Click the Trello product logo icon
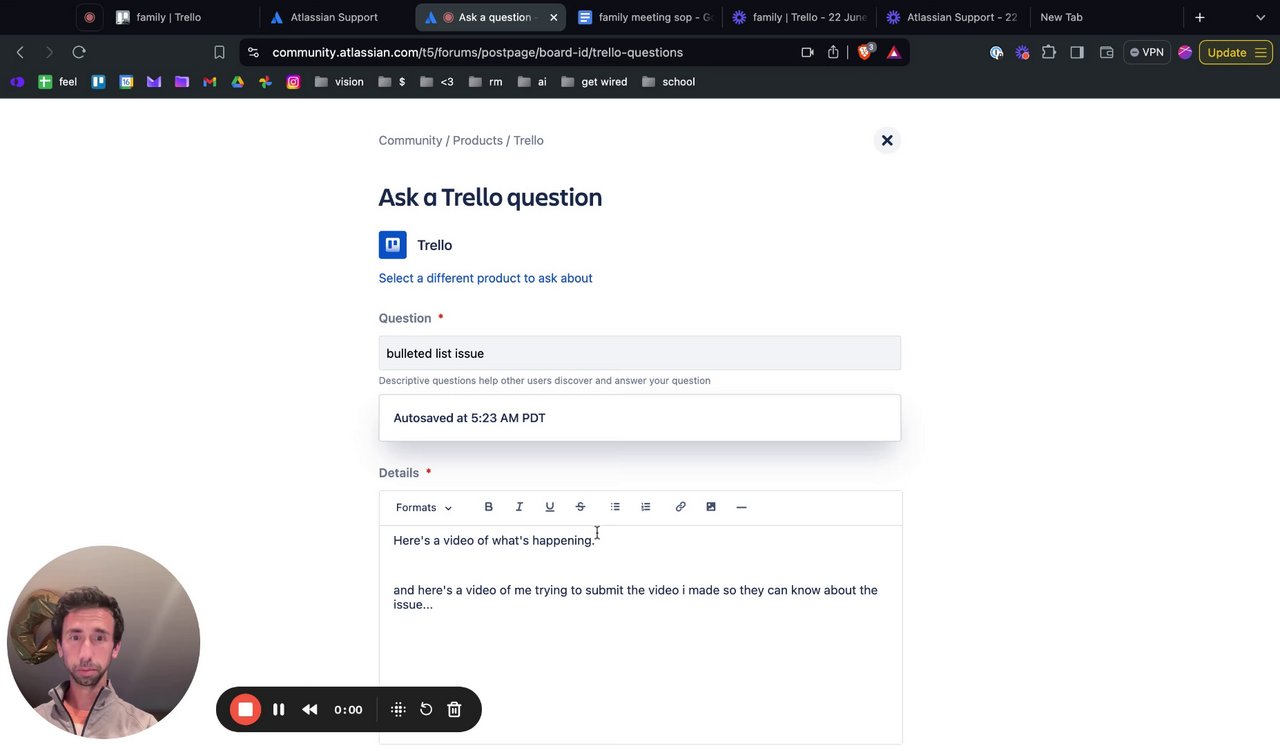1280x746 pixels. (x=392, y=245)
